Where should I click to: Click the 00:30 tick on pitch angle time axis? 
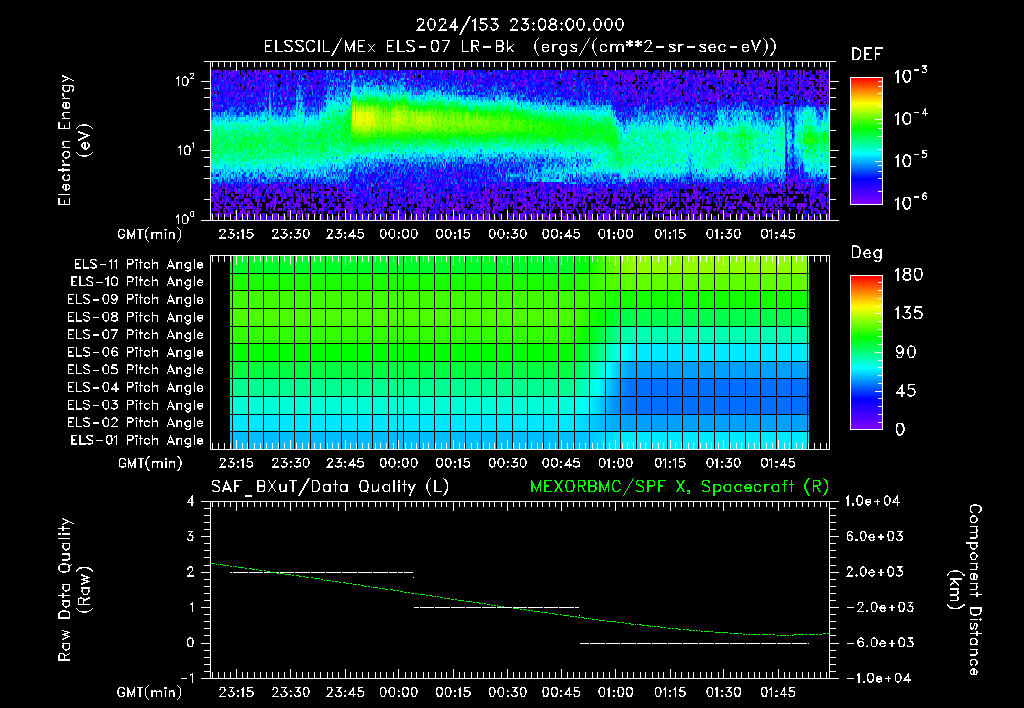pos(507,463)
